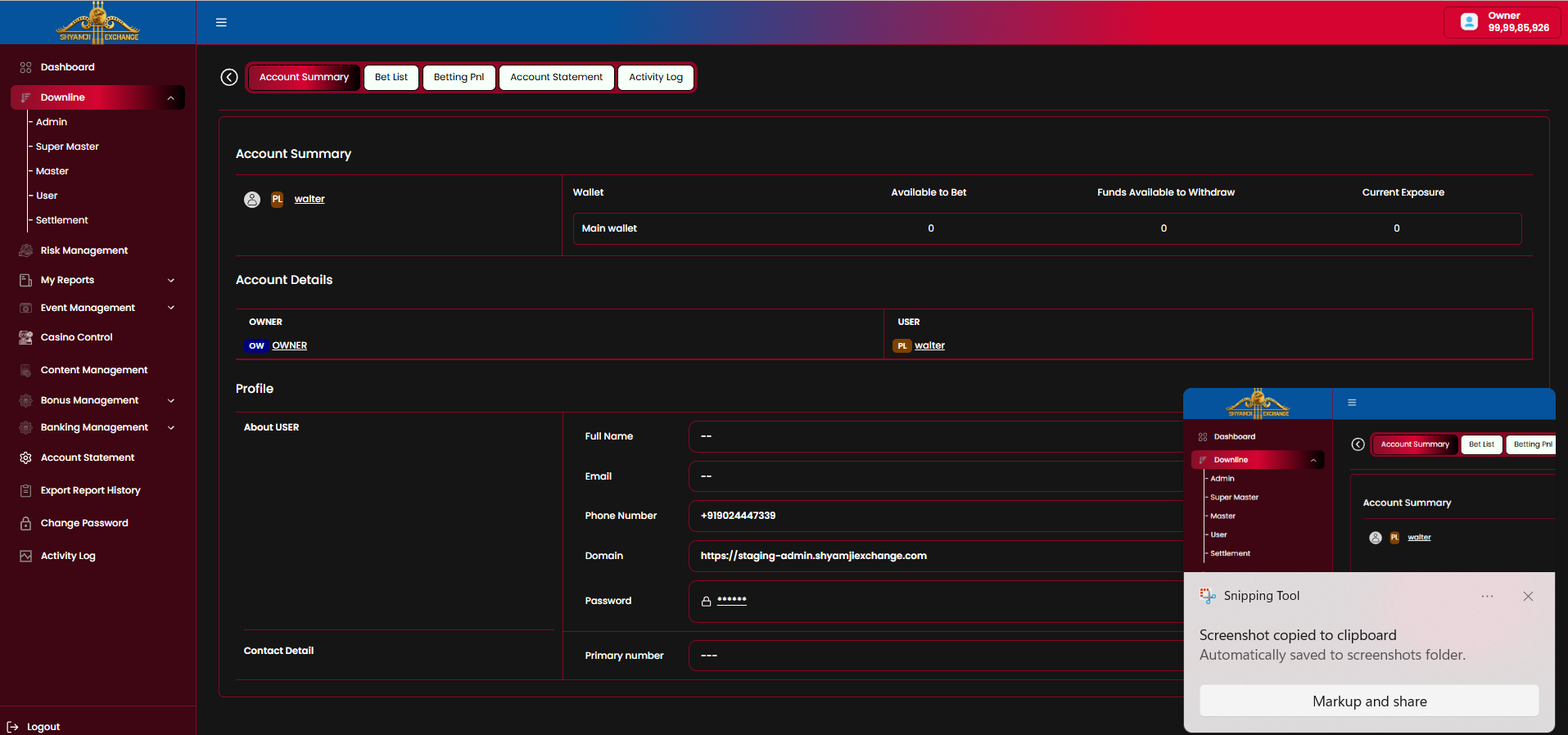Image resolution: width=1568 pixels, height=735 pixels.
Task: Open Casino Control menu item
Action: pos(77,337)
